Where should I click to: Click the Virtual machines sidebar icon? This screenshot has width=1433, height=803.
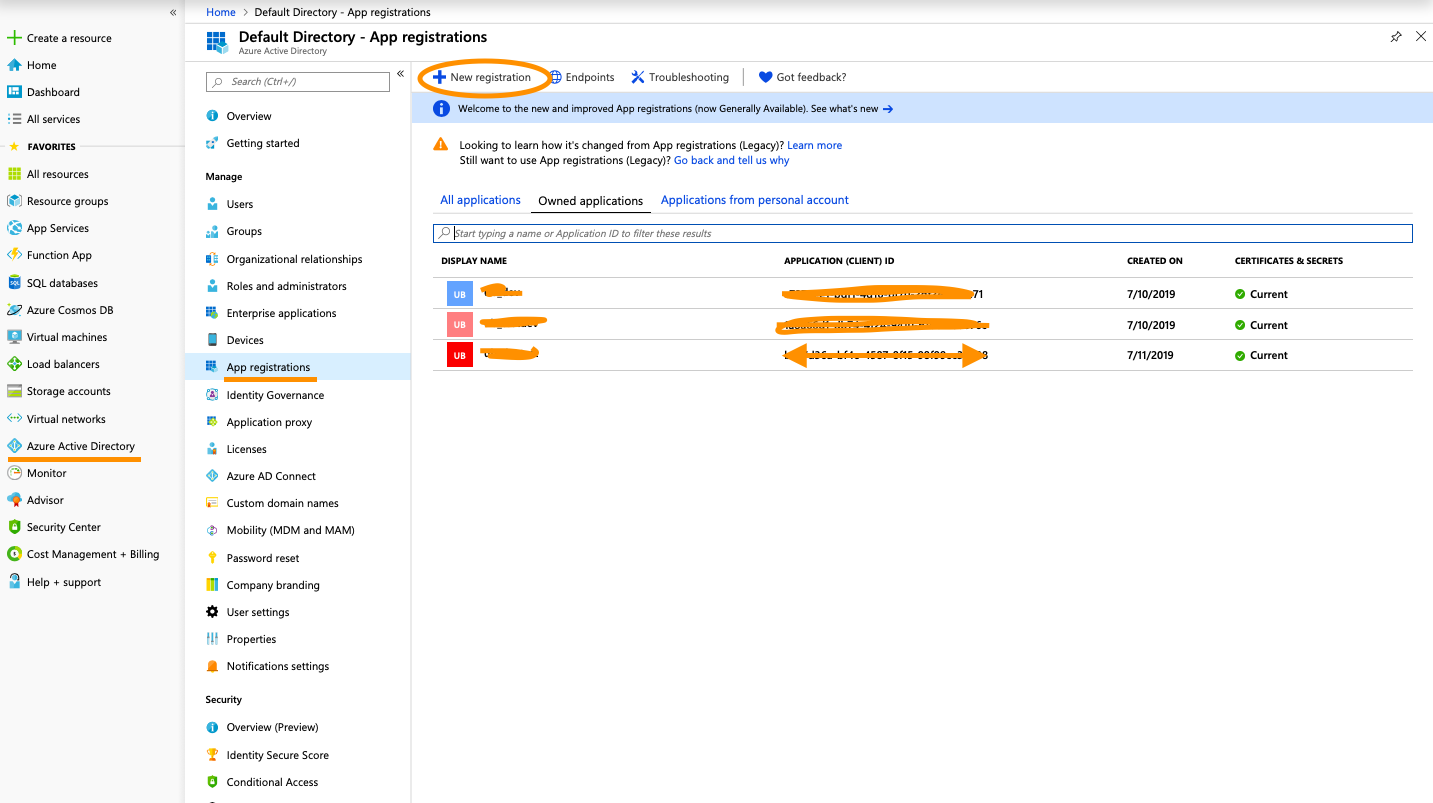[x=14, y=337]
